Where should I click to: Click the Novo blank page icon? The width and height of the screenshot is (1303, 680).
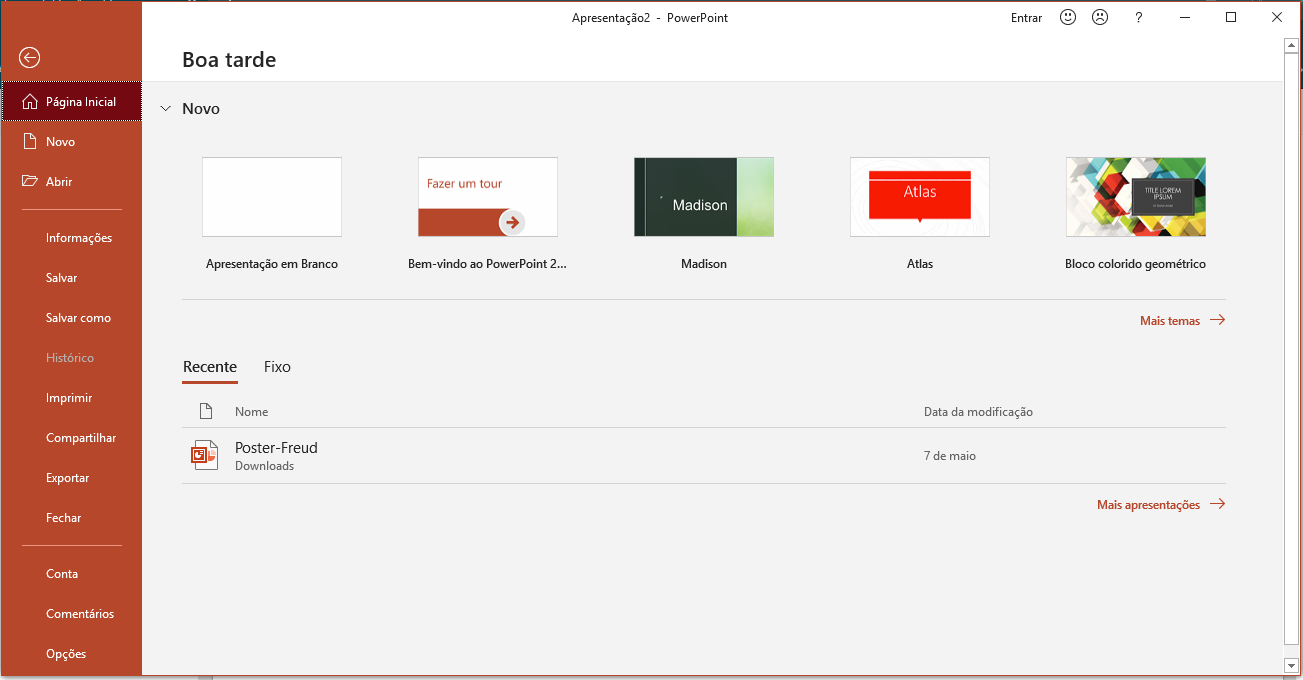(x=29, y=142)
